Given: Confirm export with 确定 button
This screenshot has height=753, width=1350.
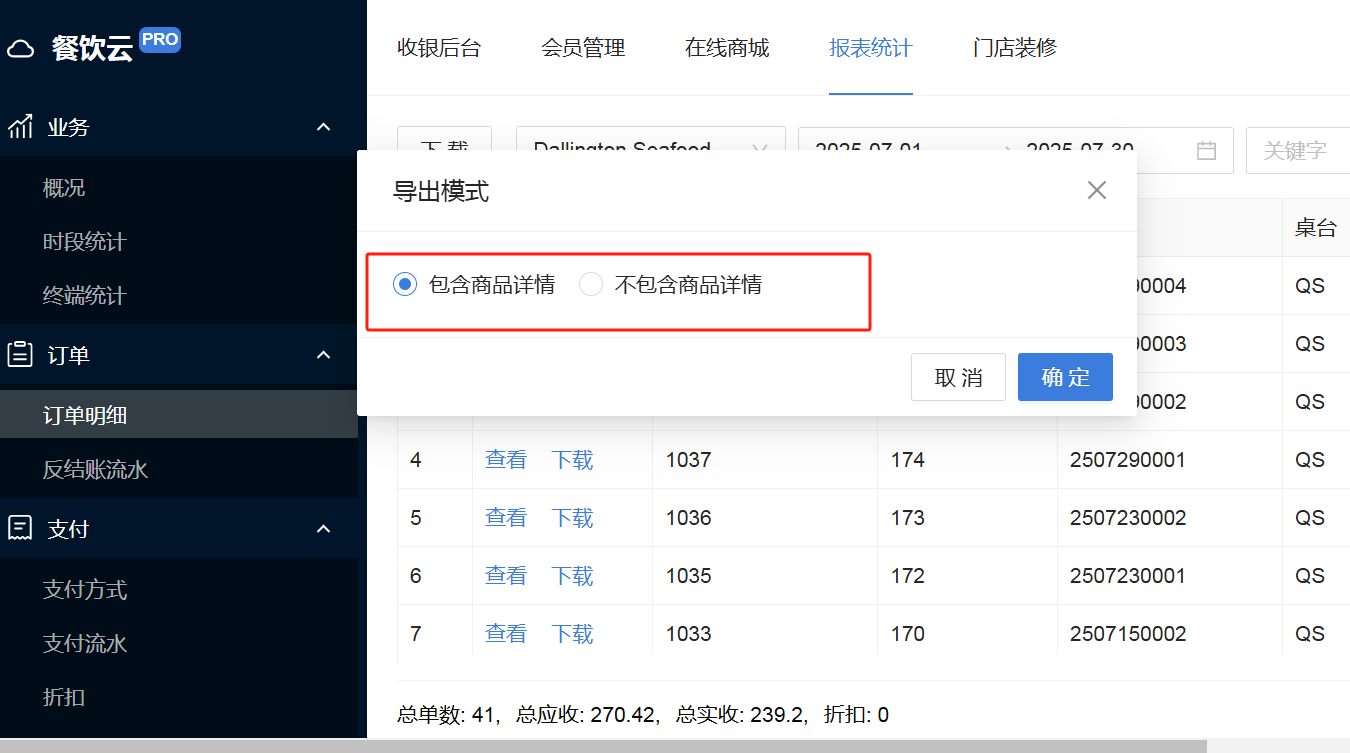Looking at the screenshot, I should point(1065,377).
